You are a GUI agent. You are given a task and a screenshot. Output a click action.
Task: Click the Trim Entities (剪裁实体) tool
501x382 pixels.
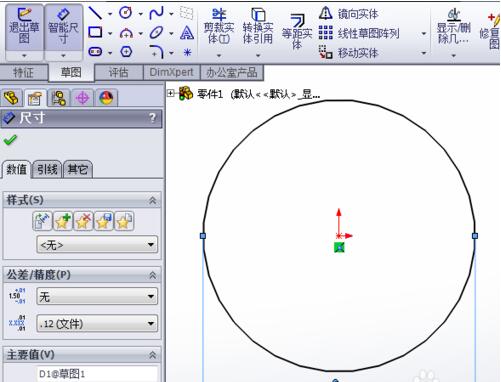pos(219,27)
